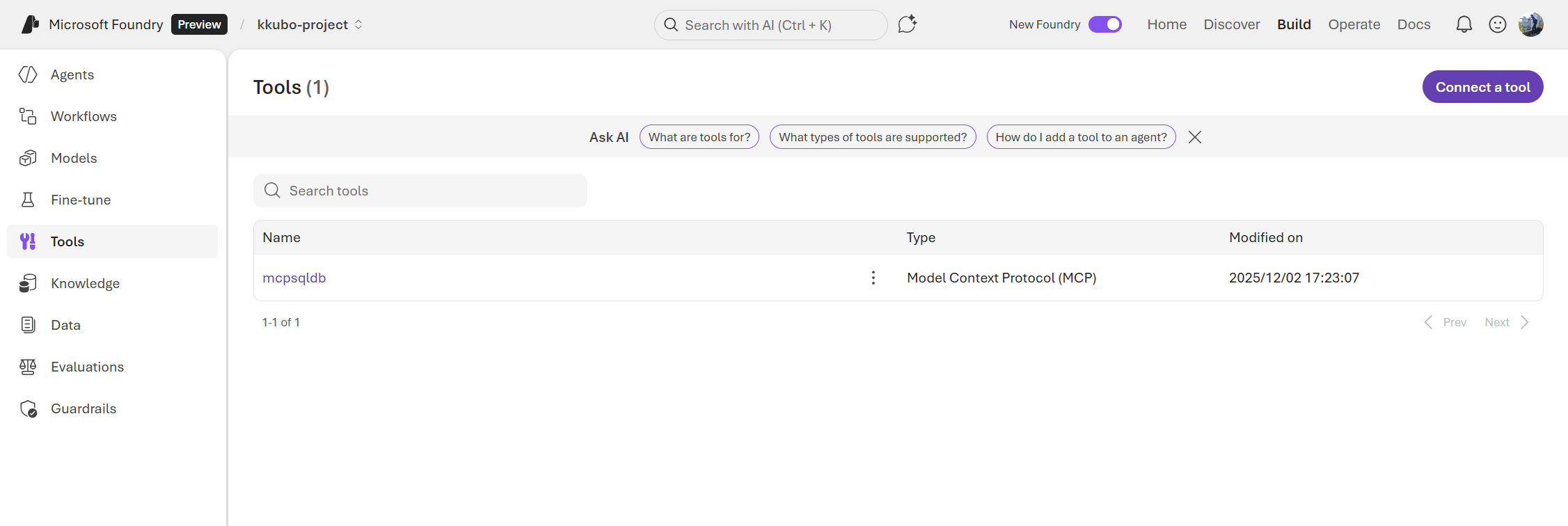The height and width of the screenshot is (526, 1568).
Task: Click the Data document icon
Action: pyautogui.click(x=28, y=325)
